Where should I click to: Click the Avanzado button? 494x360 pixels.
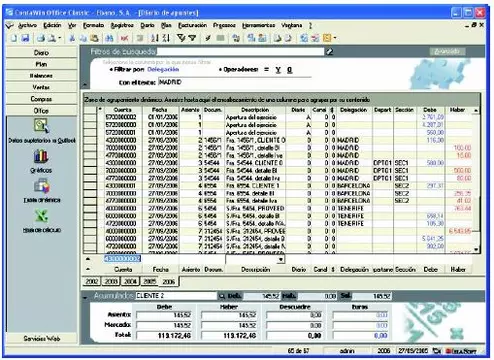point(447,51)
